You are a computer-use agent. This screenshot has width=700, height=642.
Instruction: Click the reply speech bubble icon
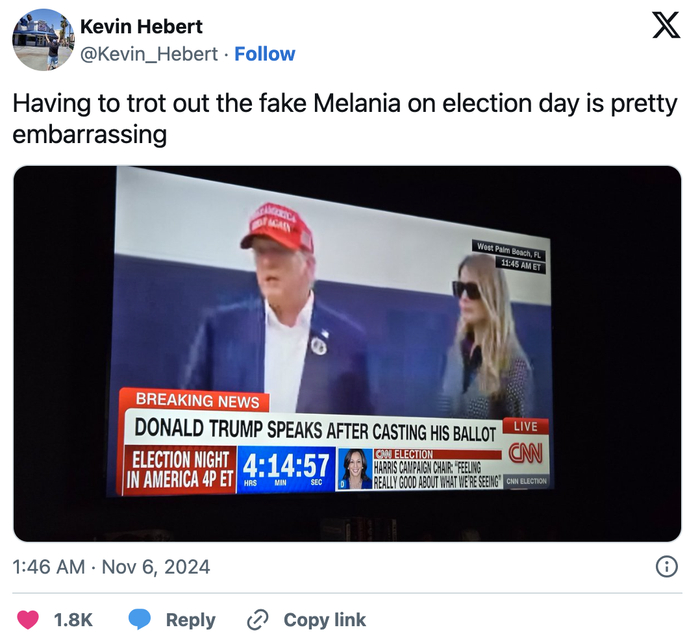[x=141, y=620]
